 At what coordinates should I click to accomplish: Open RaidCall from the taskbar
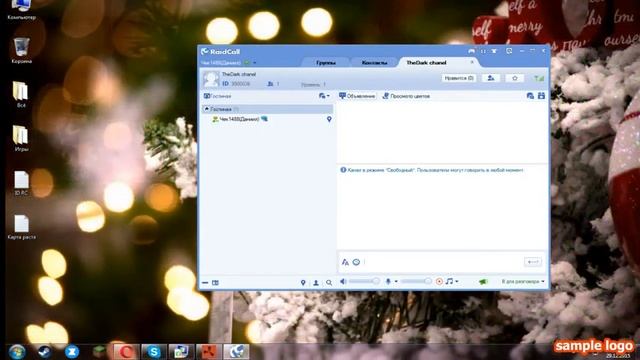[236, 351]
